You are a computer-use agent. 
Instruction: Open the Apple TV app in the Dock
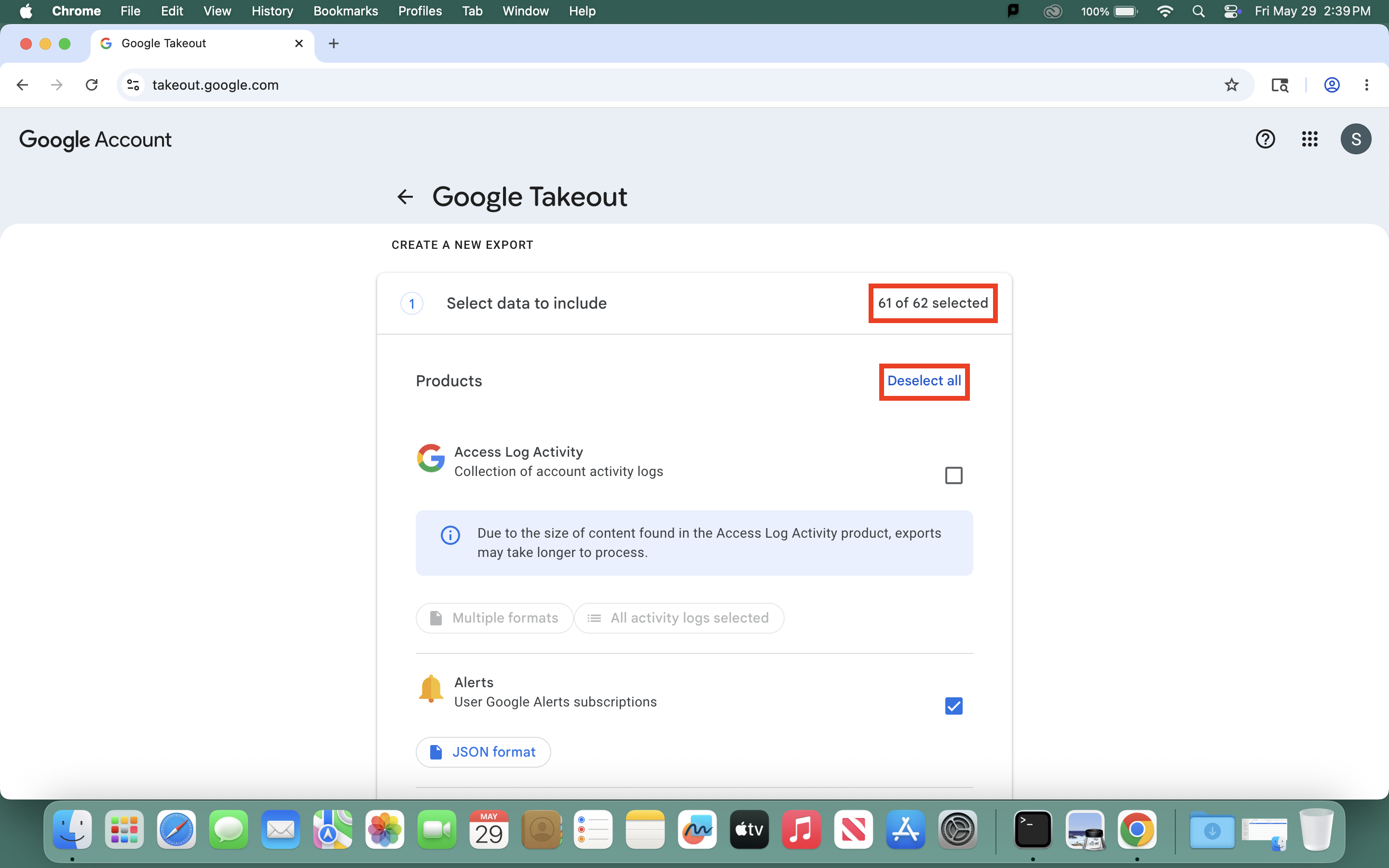click(749, 829)
